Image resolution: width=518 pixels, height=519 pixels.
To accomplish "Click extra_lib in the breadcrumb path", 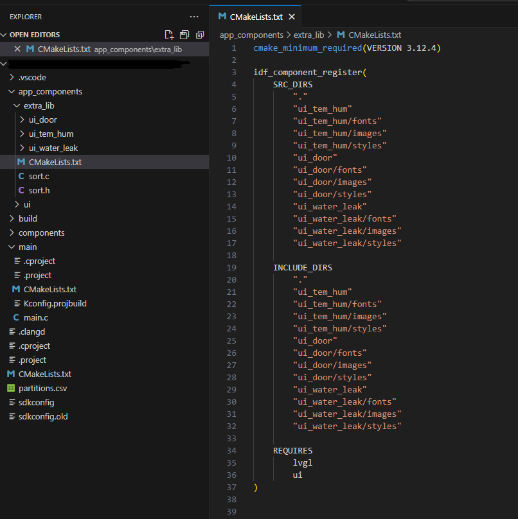I will coord(309,35).
